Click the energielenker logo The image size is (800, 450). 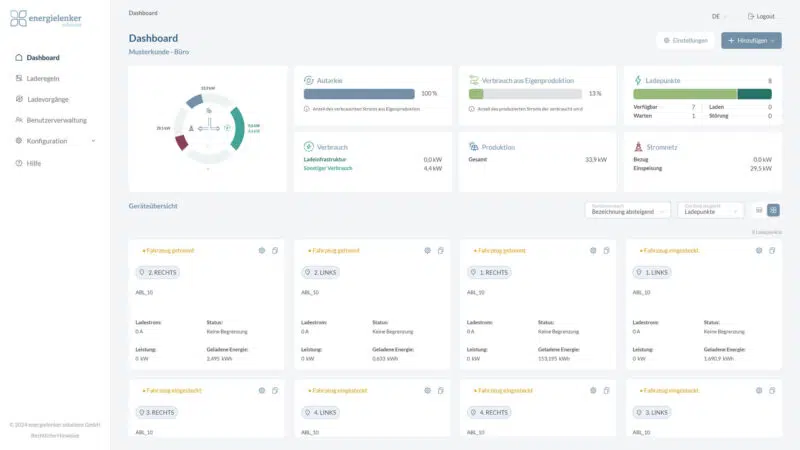tap(46, 20)
